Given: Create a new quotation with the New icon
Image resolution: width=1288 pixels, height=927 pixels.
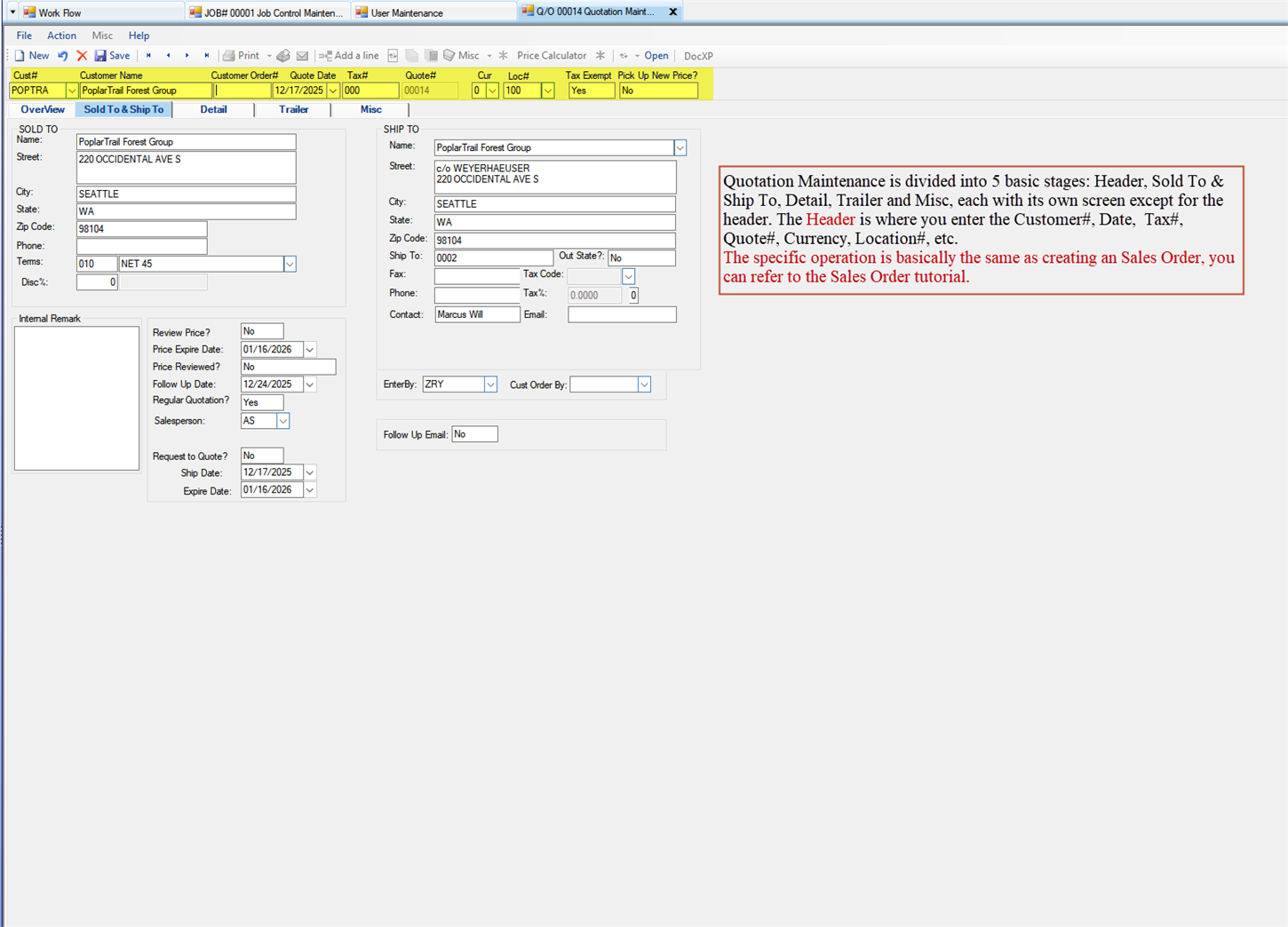Looking at the screenshot, I should point(31,55).
